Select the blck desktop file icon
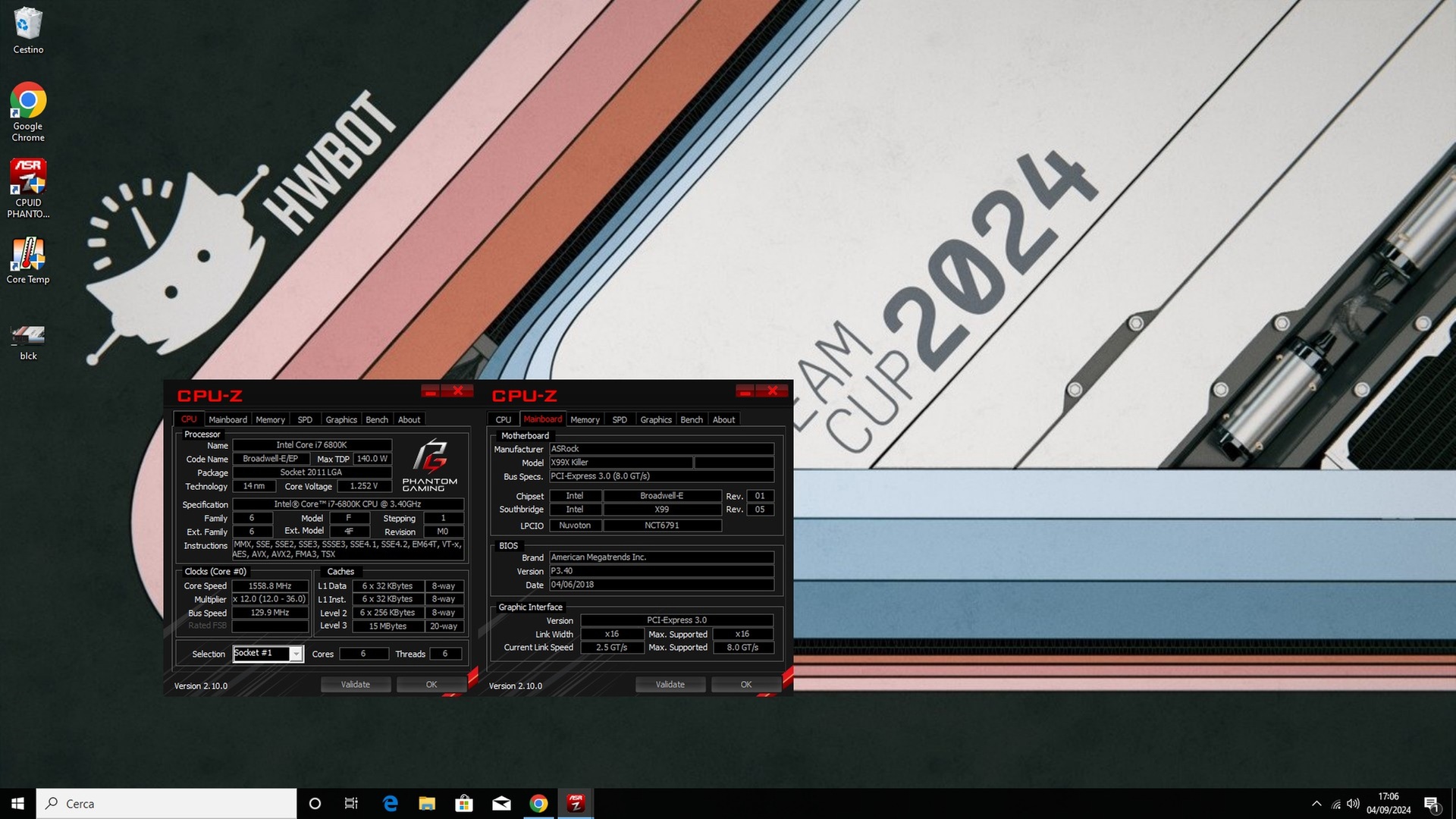 (28, 342)
